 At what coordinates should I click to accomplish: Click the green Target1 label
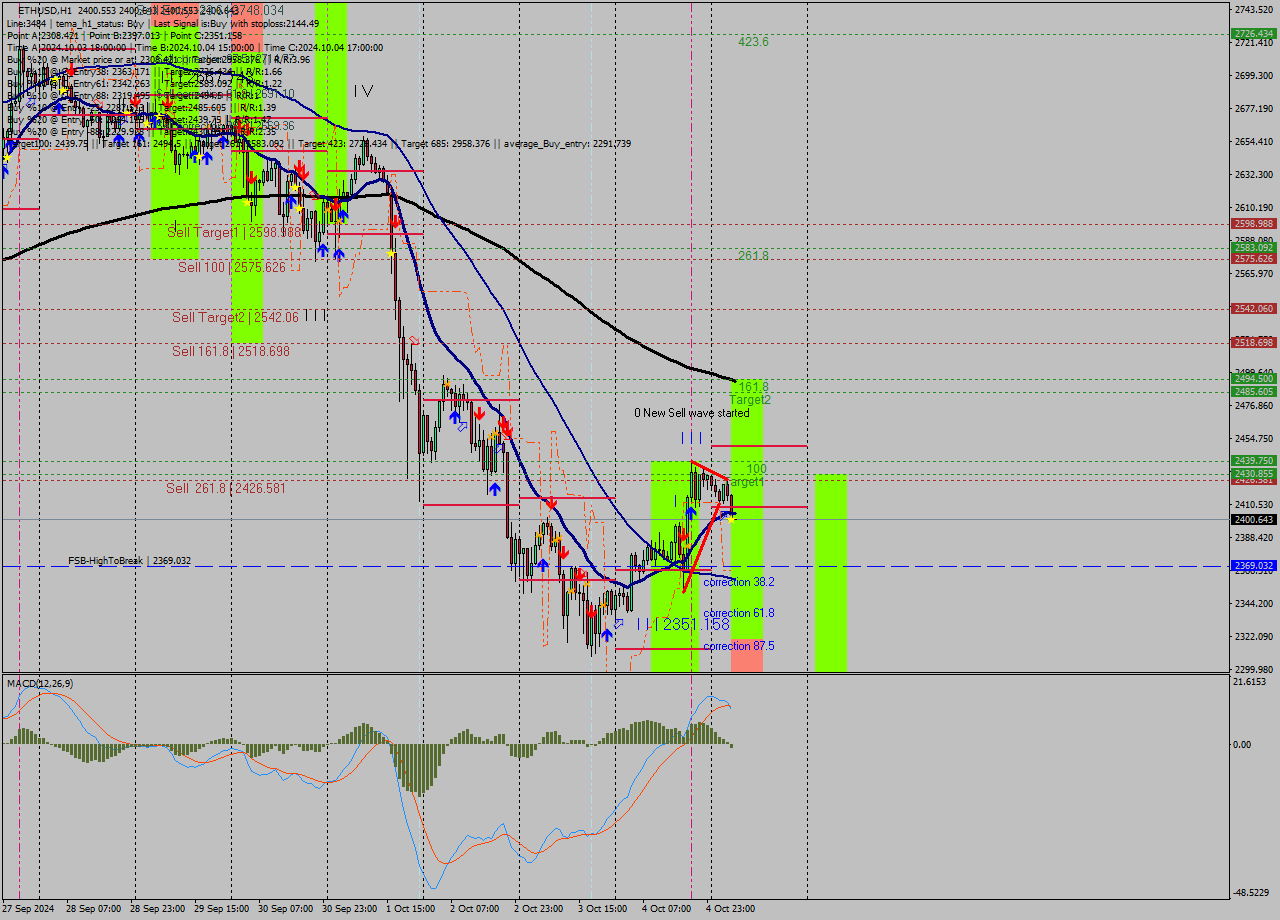coord(744,482)
